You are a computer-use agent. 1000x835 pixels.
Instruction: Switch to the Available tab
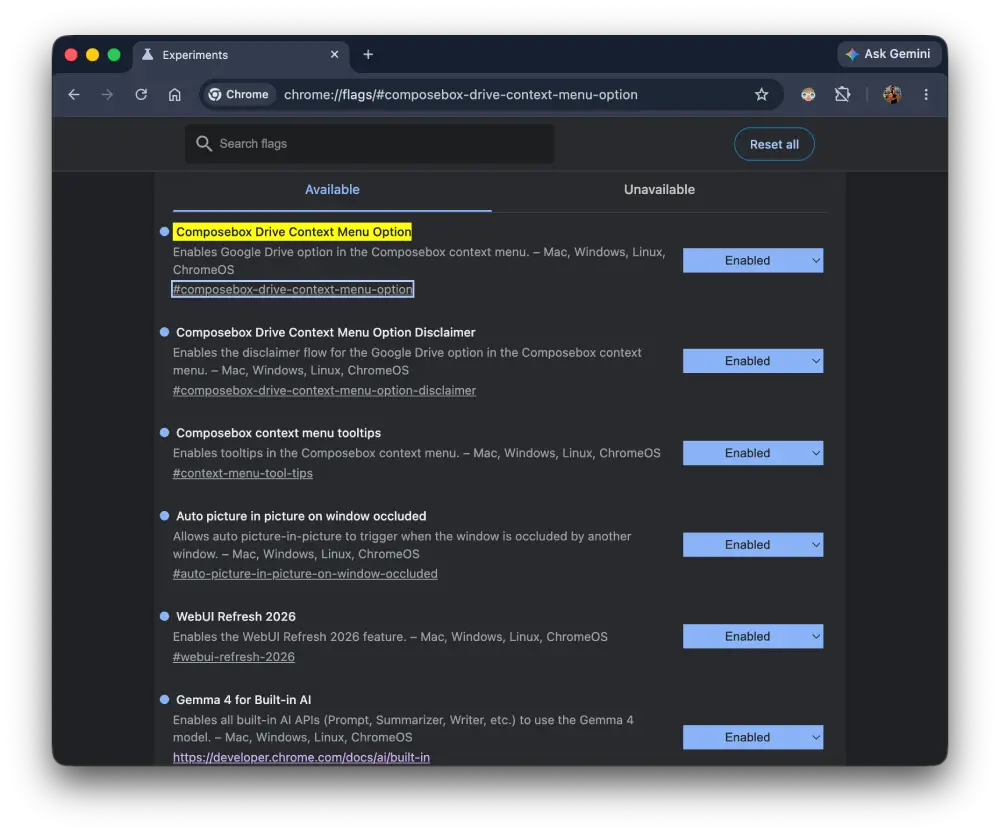click(332, 189)
